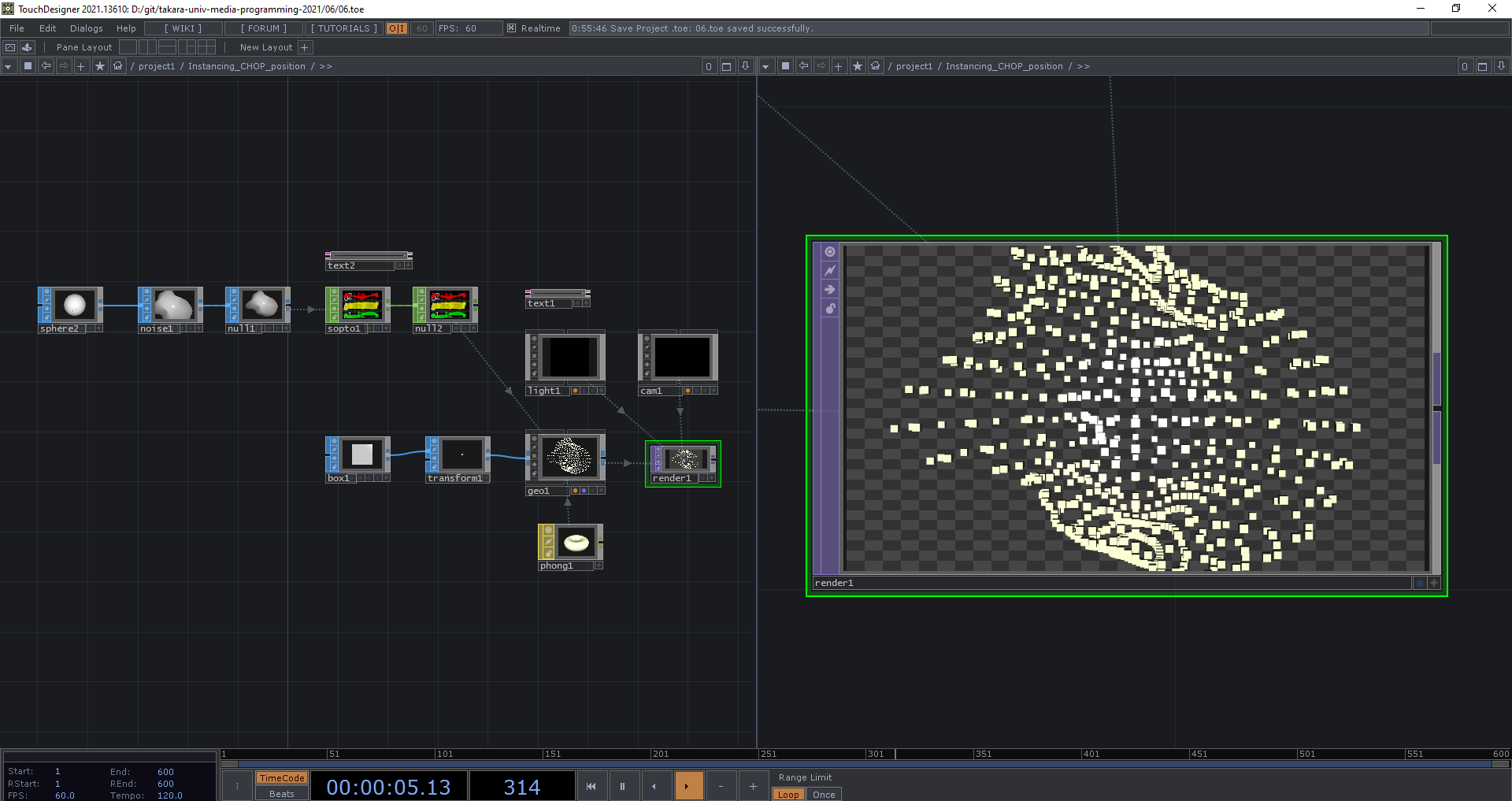Open the right pane type dropdown arrow
This screenshot has width=1512, height=801.
[765, 66]
